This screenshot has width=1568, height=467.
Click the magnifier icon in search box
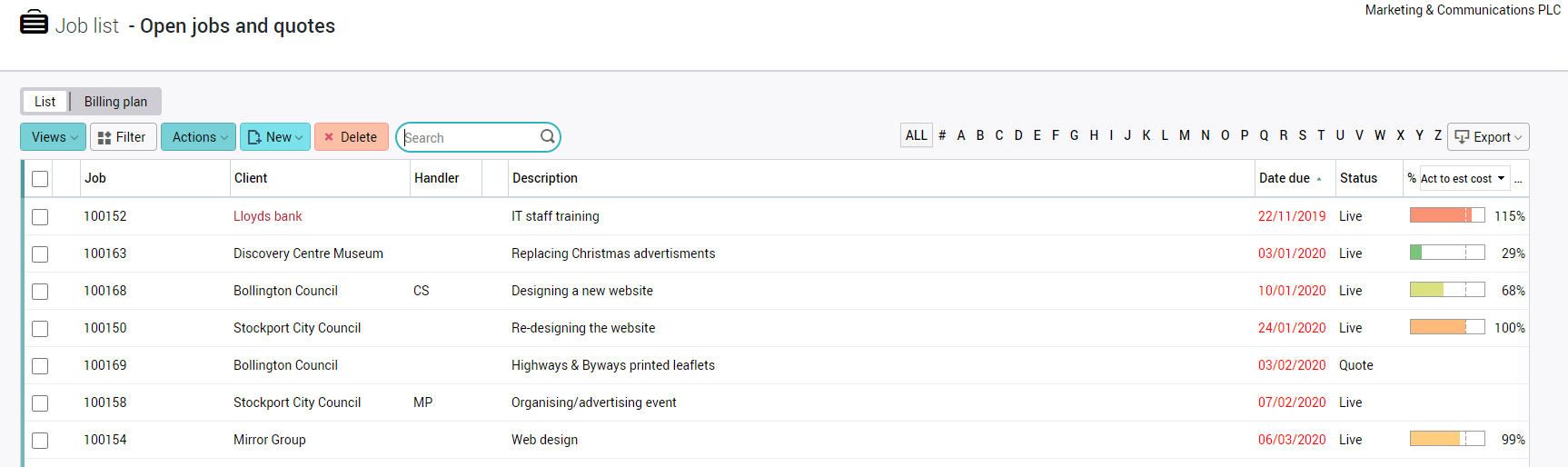547,136
